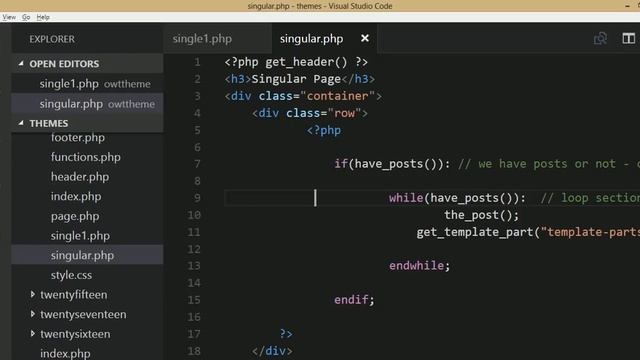
Task: Click the endwhile; keyword
Action: (x=419, y=266)
